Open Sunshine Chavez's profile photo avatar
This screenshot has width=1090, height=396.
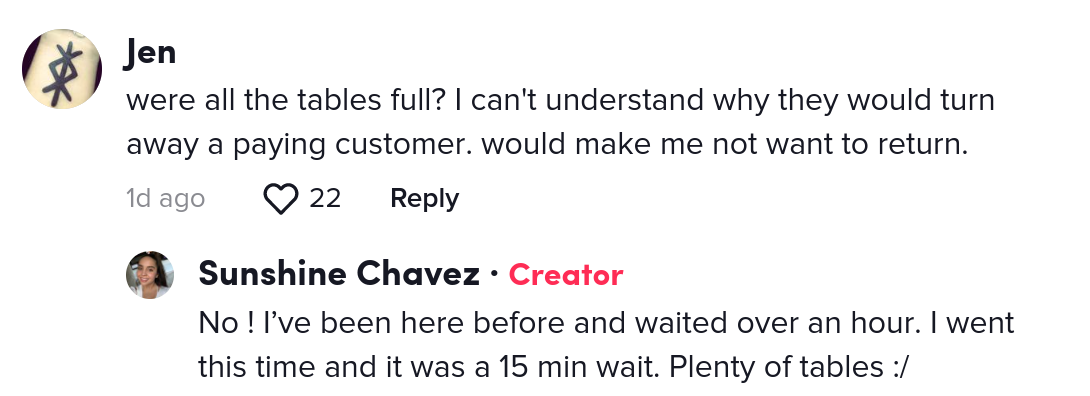coord(149,275)
